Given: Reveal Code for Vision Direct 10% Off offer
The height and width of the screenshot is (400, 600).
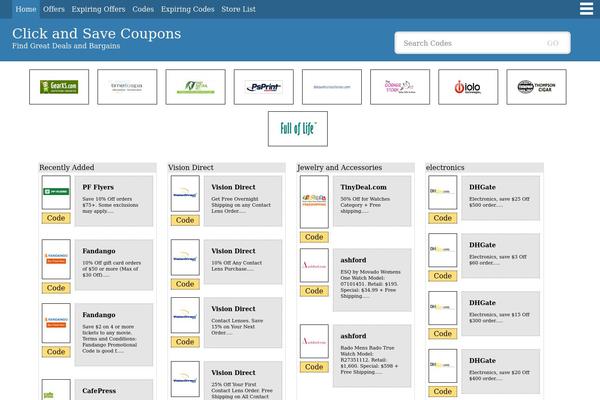Looking at the screenshot, I should tap(185, 284).
